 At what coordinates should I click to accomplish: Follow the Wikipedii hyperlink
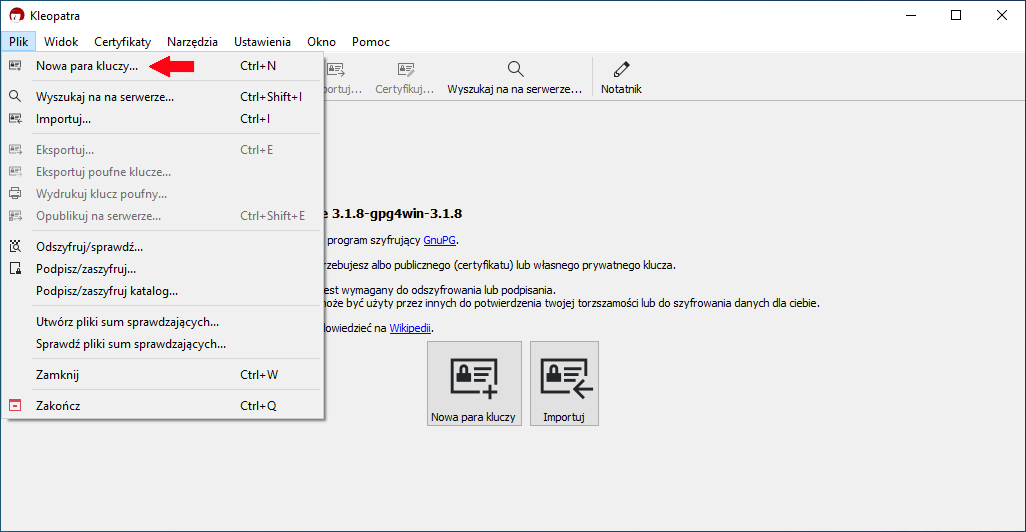(x=410, y=328)
